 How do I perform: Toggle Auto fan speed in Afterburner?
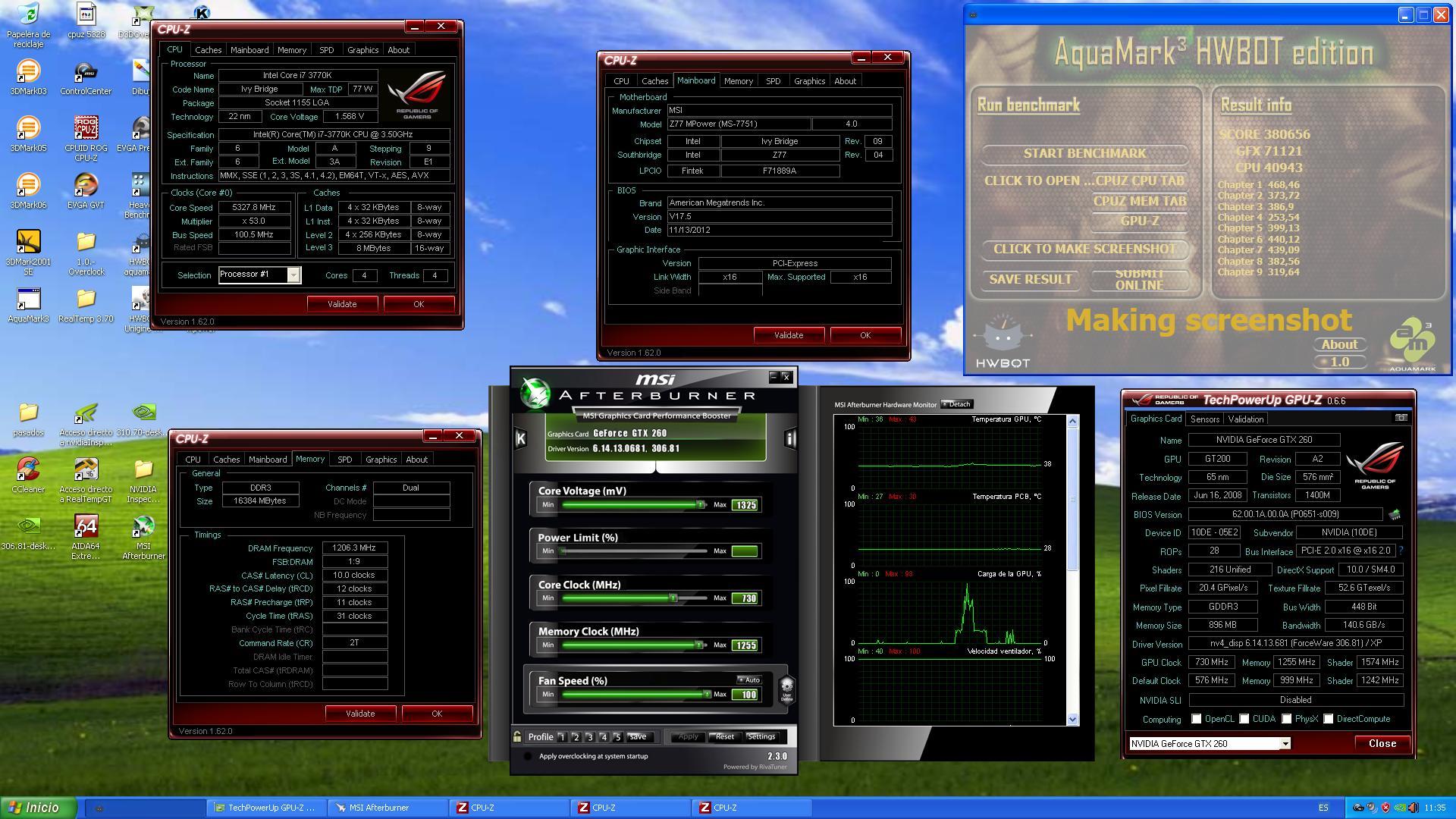coord(748,679)
